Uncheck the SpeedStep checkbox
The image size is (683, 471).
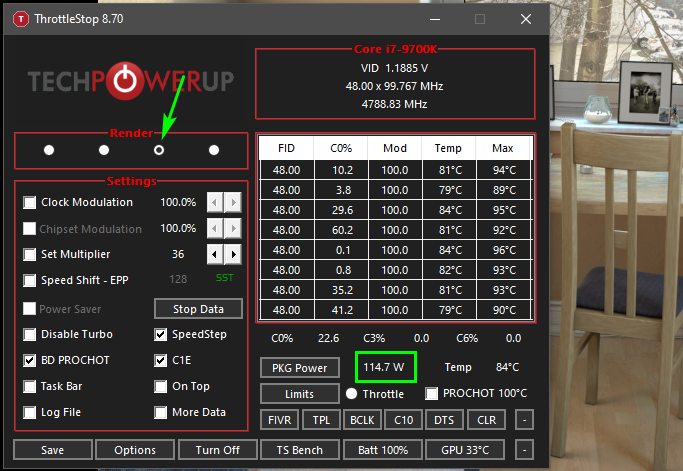click(161, 334)
